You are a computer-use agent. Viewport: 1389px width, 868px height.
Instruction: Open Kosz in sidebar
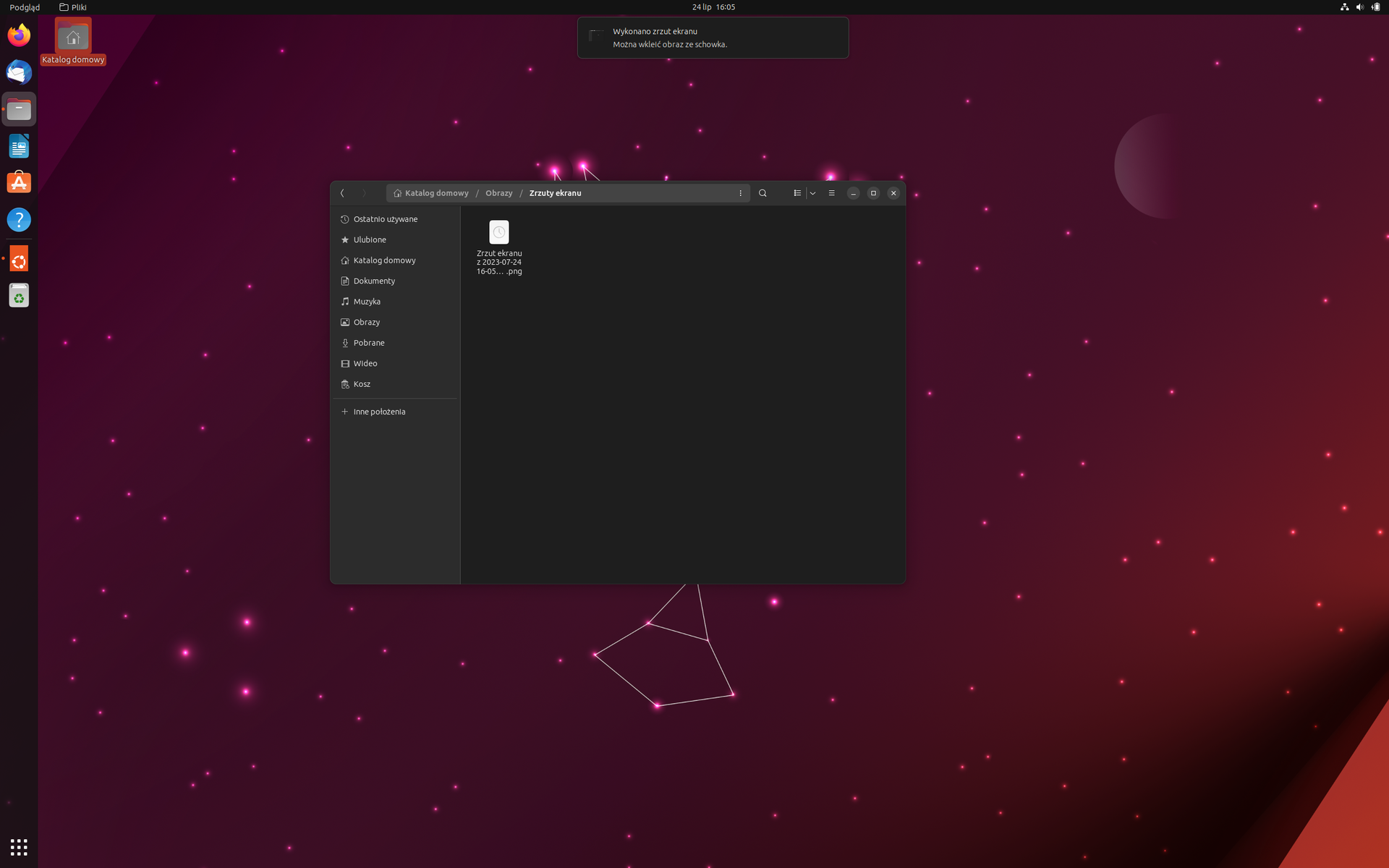[362, 384]
